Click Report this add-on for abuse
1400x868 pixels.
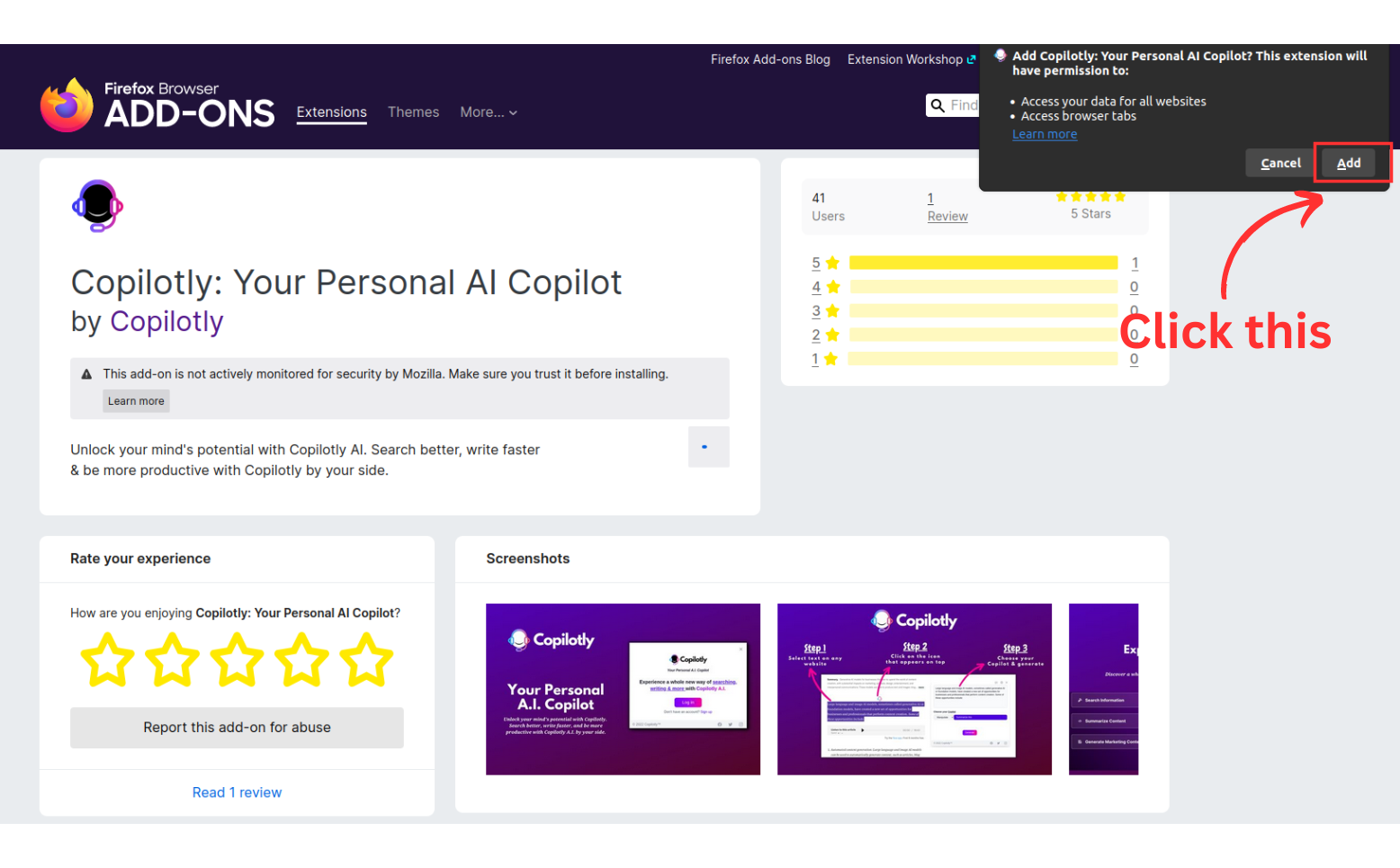(x=237, y=728)
